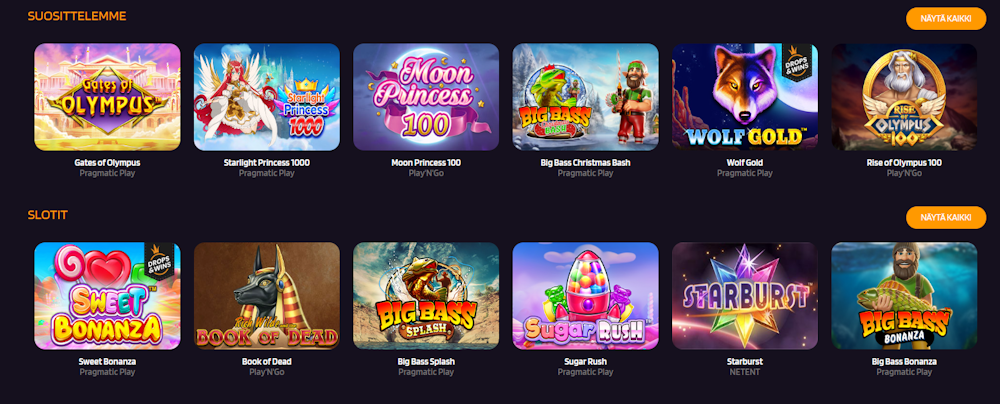The width and height of the screenshot is (1000, 404).
Task: Click the Suosittelemme section heading
Action: [77, 17]
